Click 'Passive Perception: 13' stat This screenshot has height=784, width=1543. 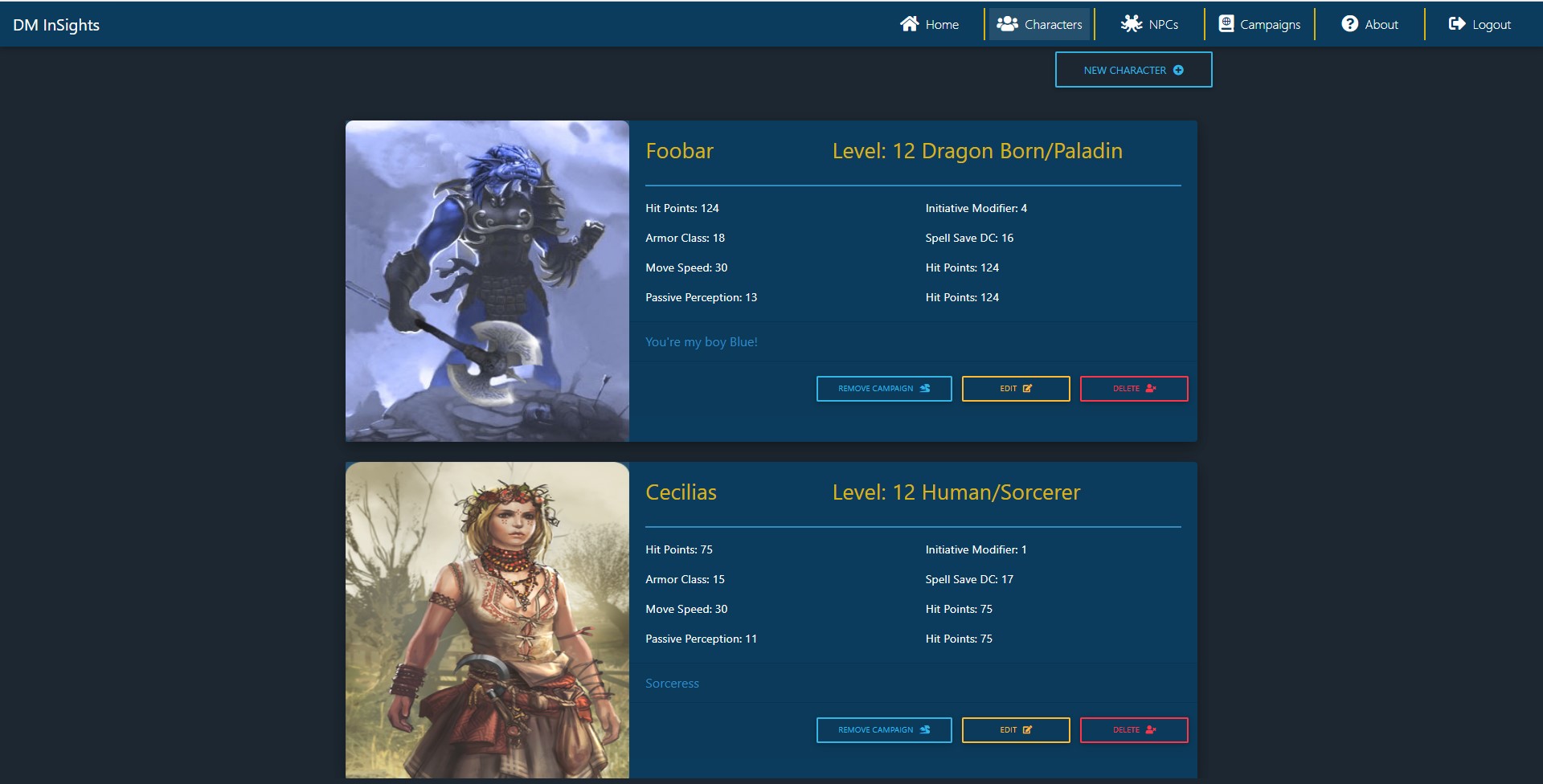tap(702, 298)
